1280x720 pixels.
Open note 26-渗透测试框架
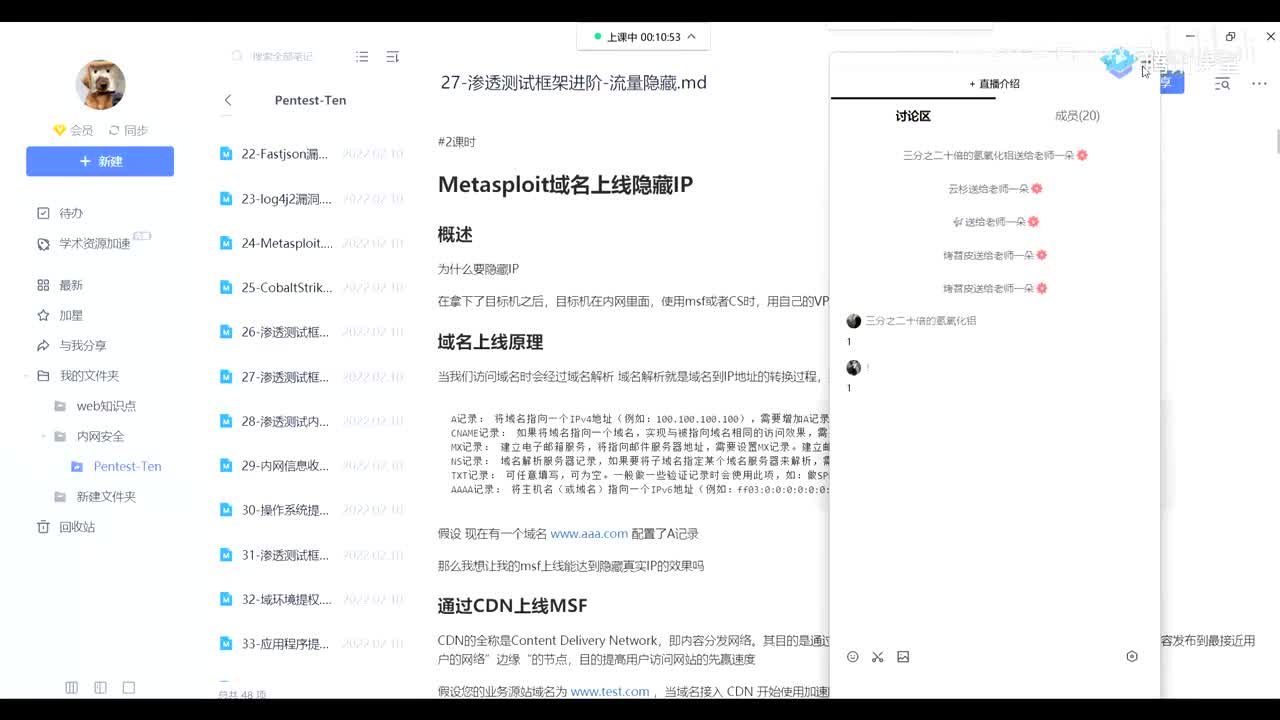click(x=310, y=332)
